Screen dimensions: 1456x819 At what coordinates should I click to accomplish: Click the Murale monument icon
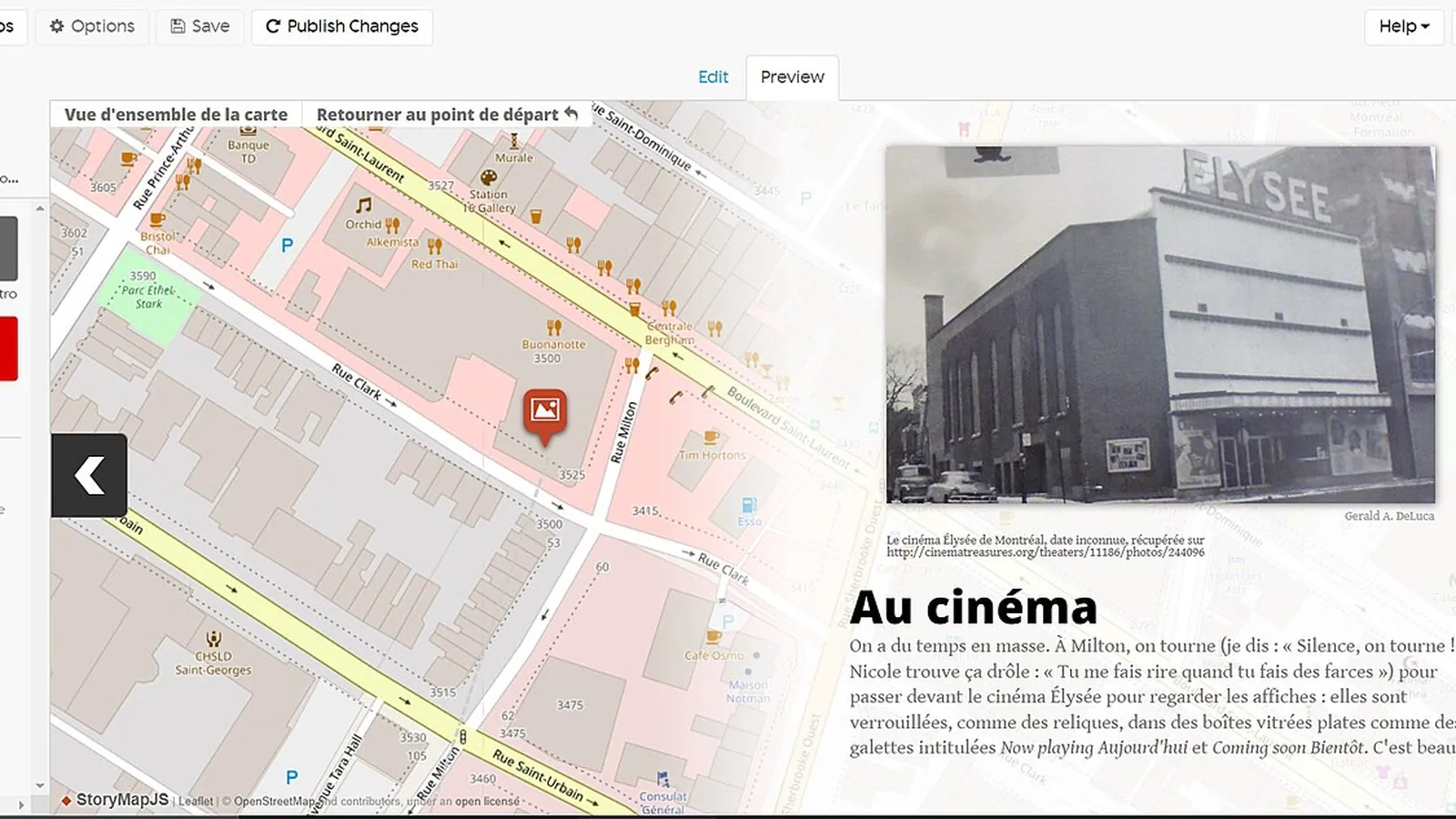514,140
